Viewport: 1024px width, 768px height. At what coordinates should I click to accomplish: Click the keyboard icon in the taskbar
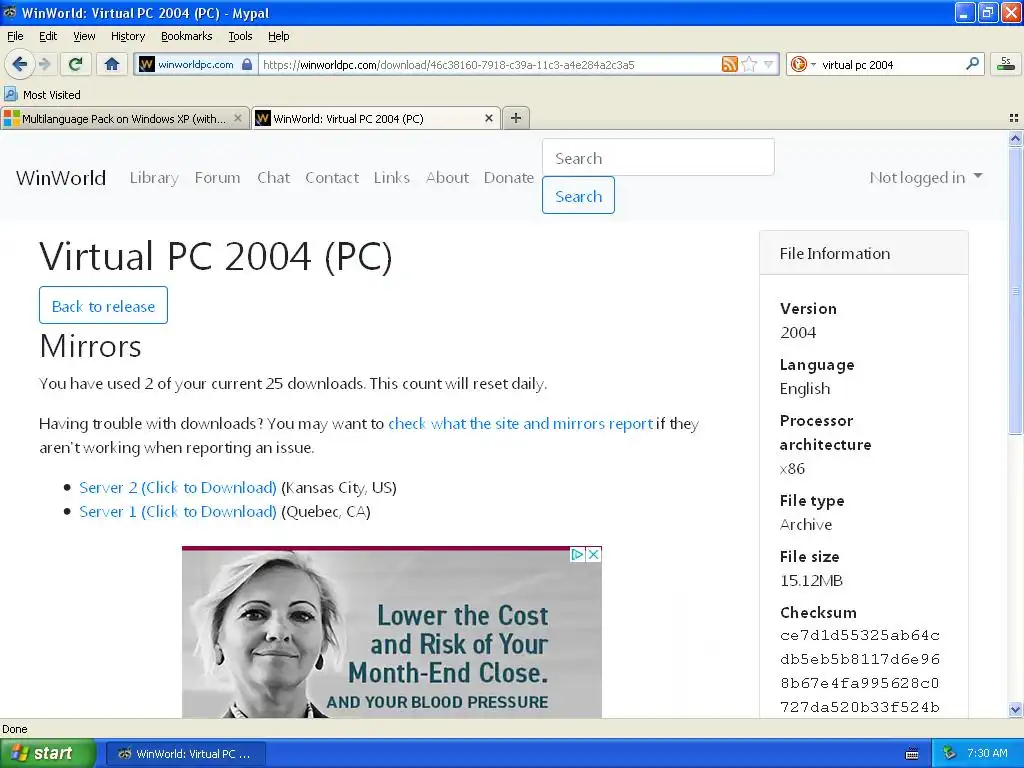912,754
